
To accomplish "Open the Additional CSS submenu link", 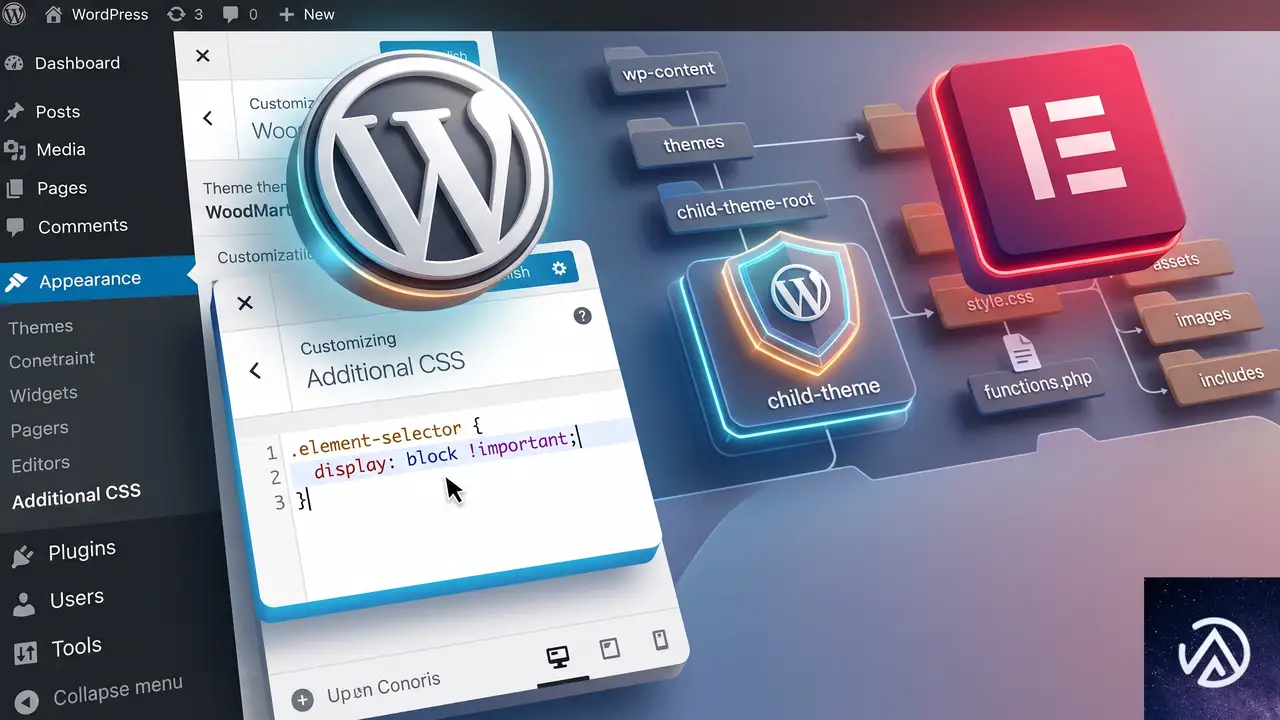I will pos(76,495).
